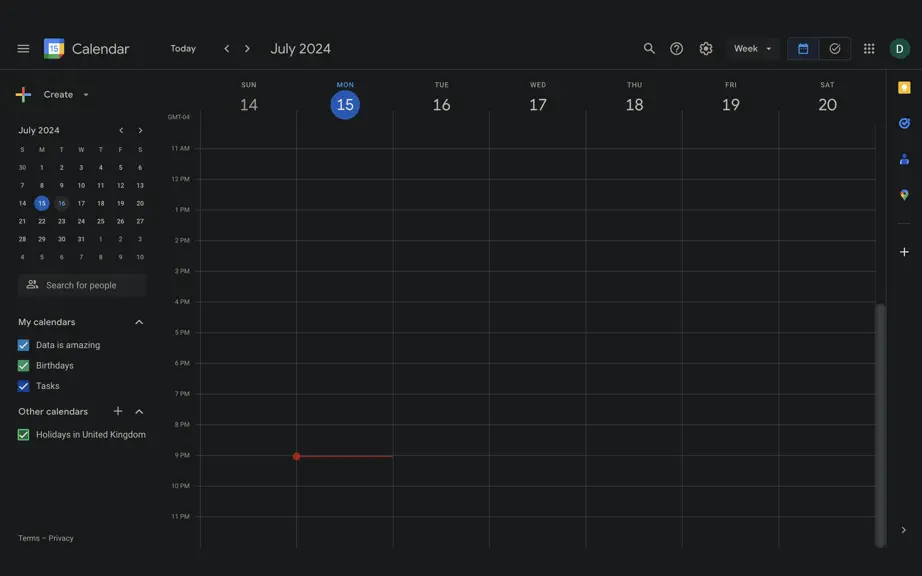
Task: Select 12 in mini calendar
Action: click(x=121, y=186)
